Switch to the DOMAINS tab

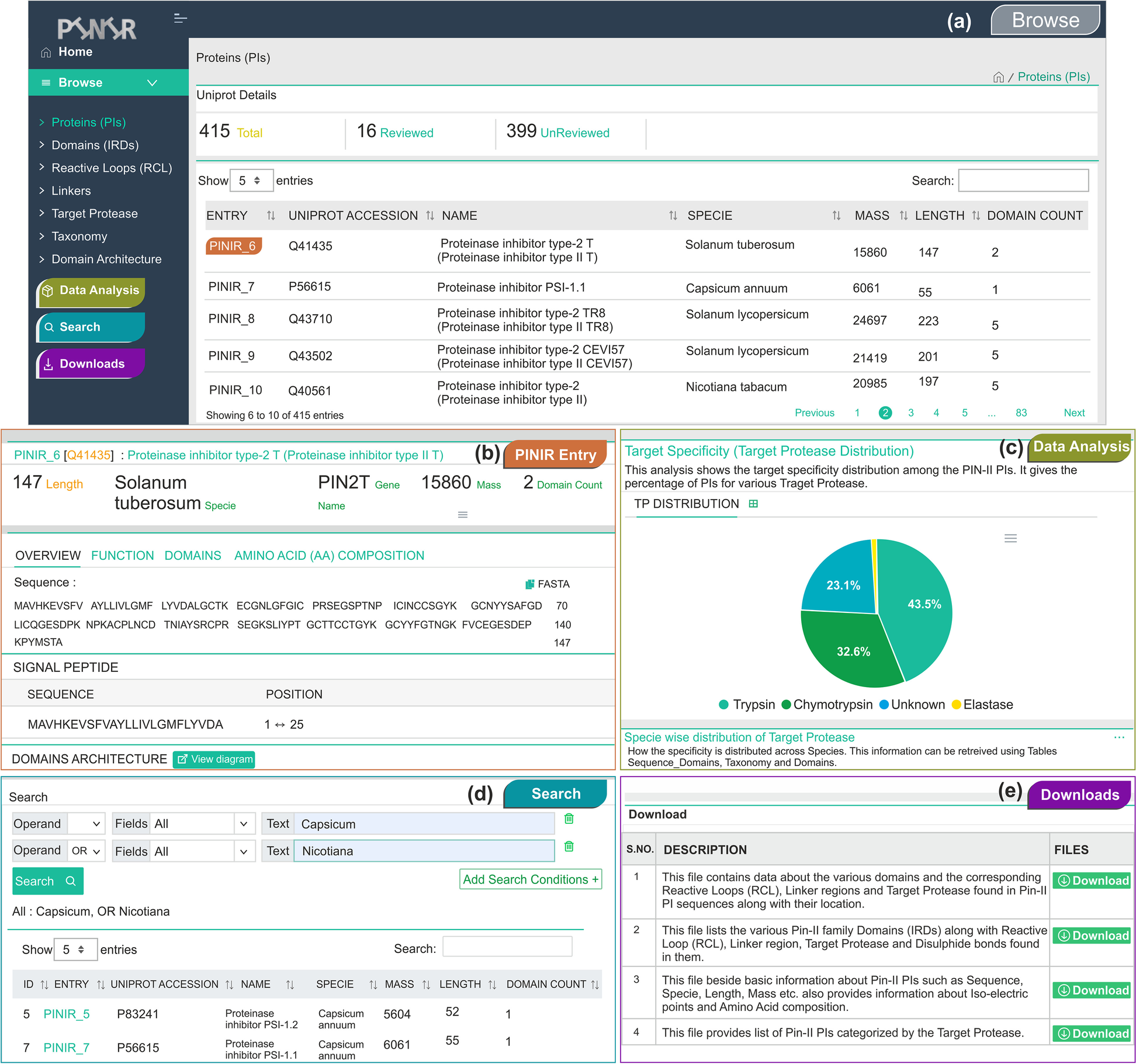pyautogui.click(x=192, y=556)
